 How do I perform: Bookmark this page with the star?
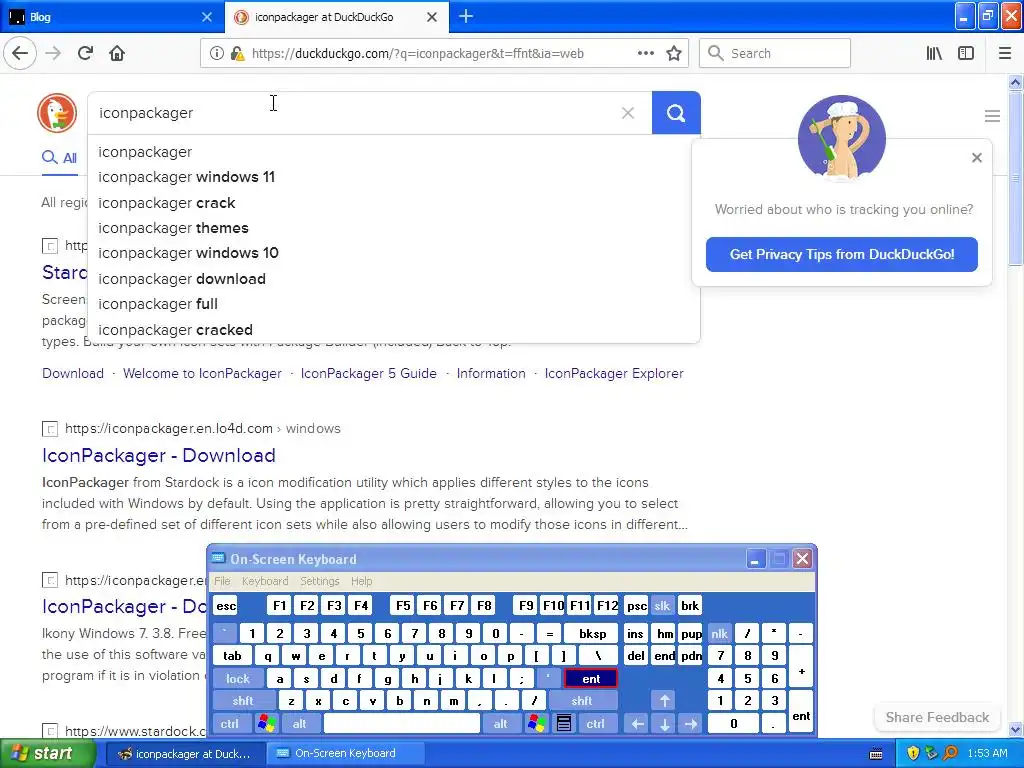pos(674,54)
